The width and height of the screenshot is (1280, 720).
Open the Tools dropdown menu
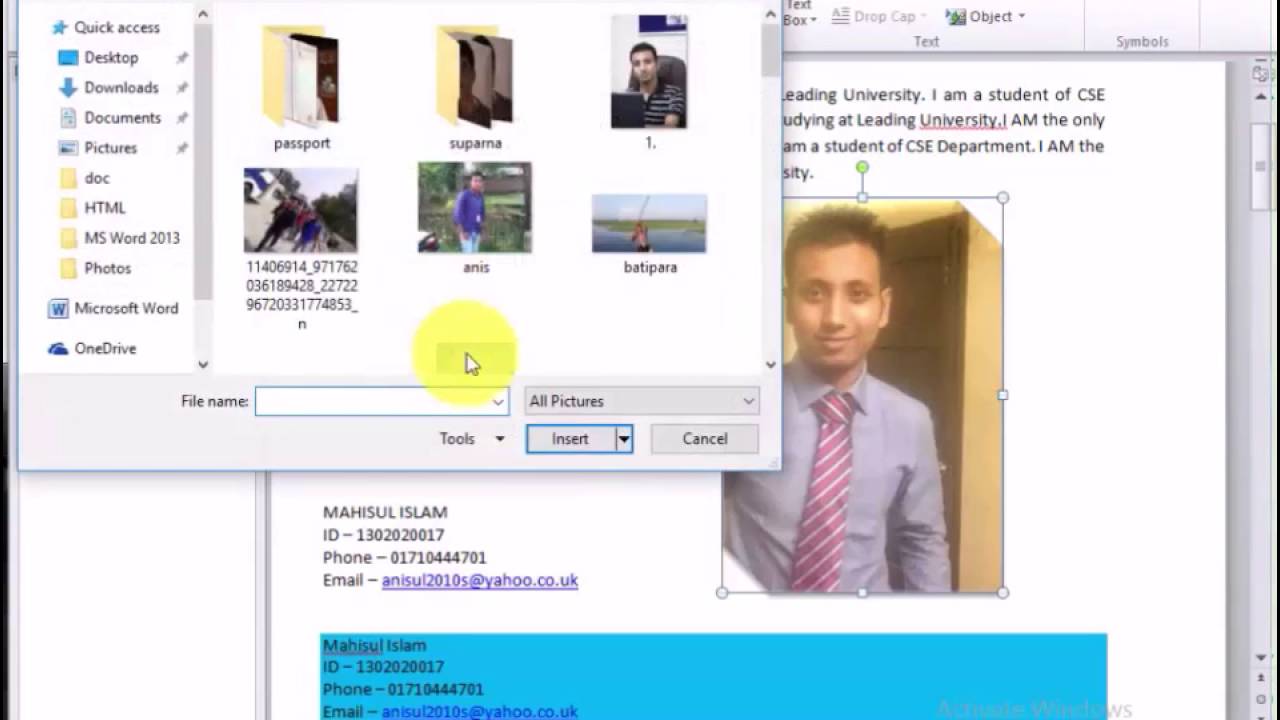(x=472, y=438)
